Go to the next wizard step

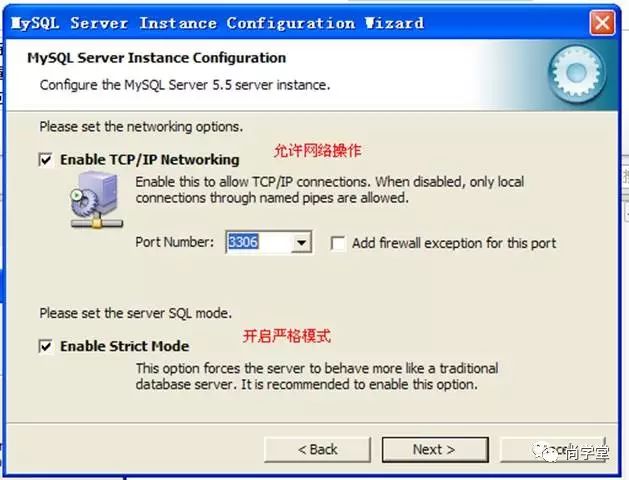tap(435, 450)
